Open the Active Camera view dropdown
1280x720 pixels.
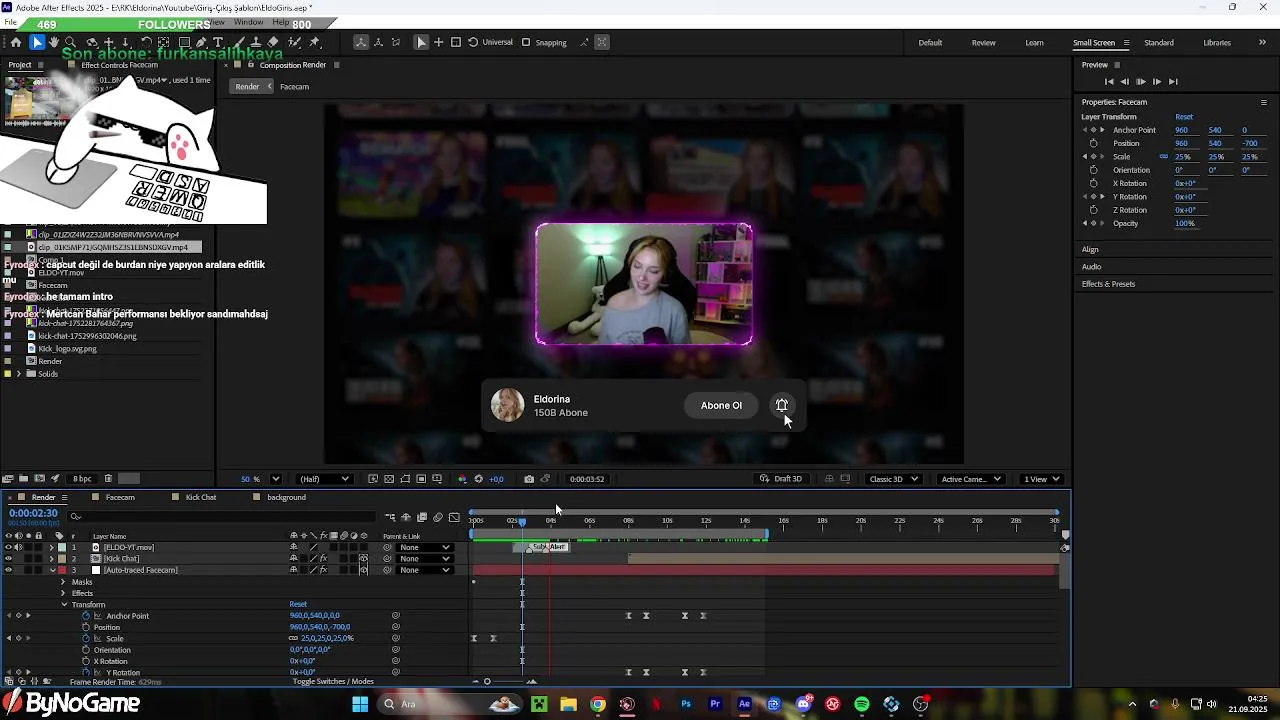click(x=971, y=479)
